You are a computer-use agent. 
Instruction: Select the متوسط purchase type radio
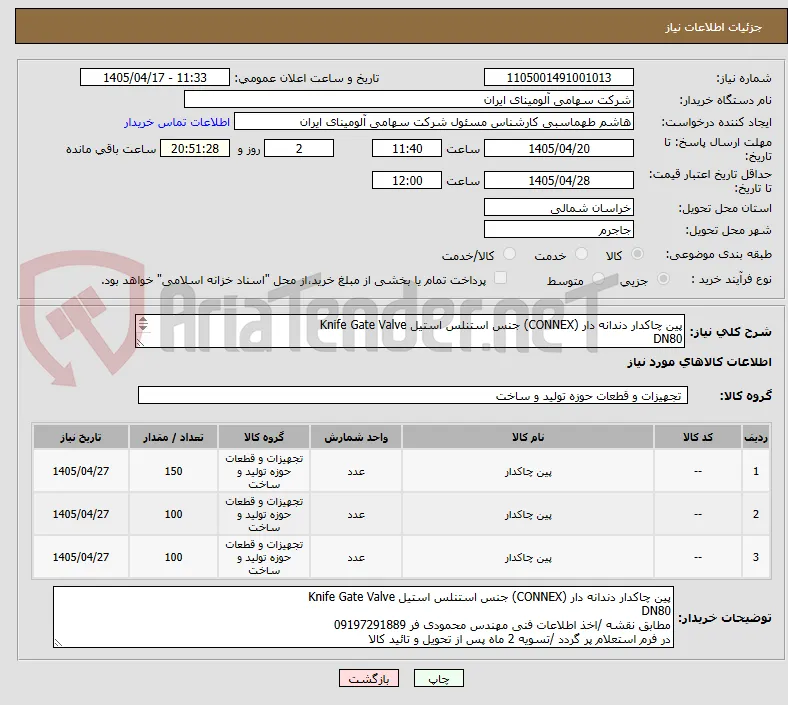598,278
